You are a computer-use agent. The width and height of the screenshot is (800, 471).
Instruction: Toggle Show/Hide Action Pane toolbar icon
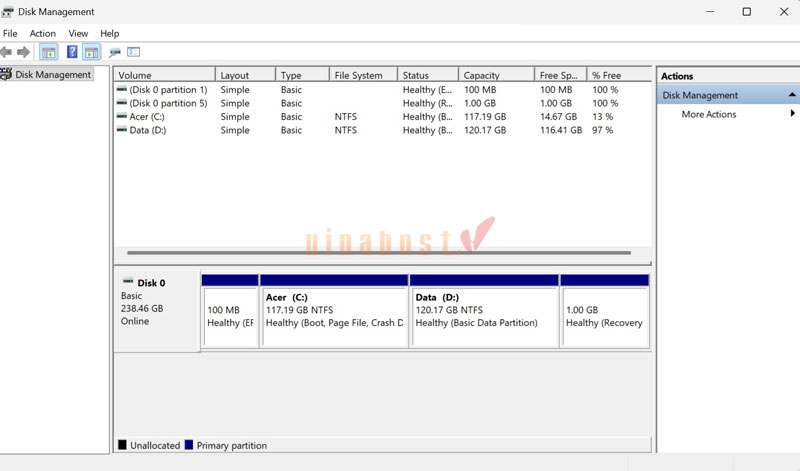[x=92, y=52]
